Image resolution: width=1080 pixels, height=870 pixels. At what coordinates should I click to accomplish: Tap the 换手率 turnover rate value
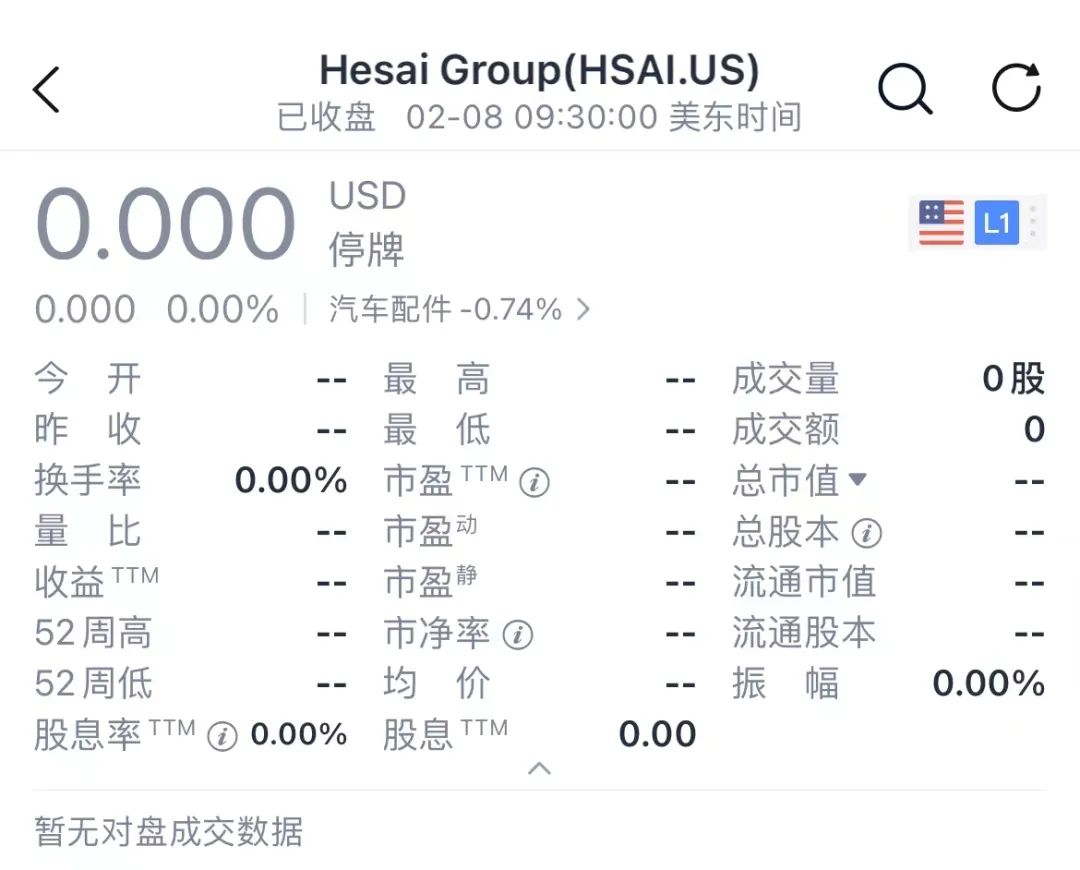[291, 480]
